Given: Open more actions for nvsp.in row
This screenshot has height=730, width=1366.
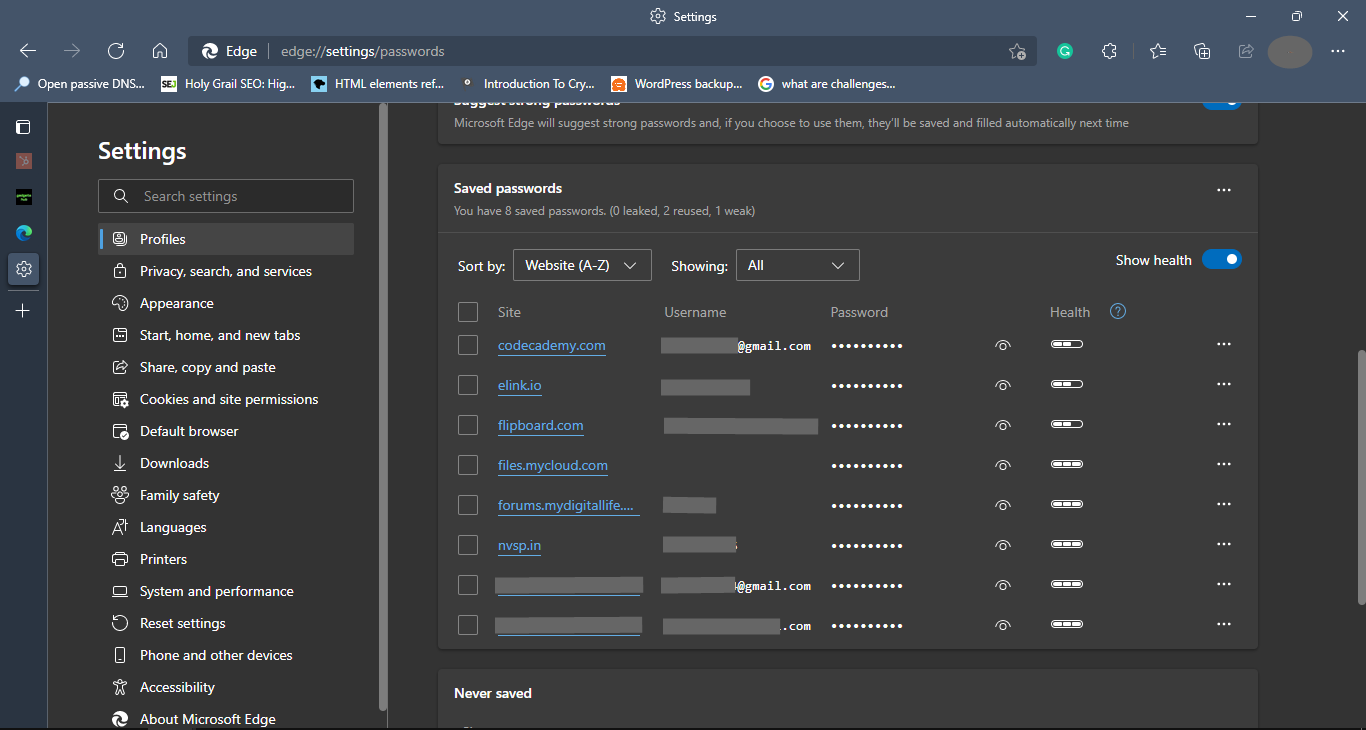Looking at the screenshot, I should click(1223, 544).
